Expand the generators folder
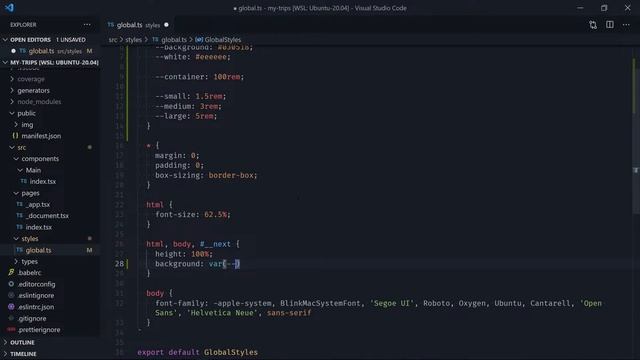640x360 pixels. [x=50, y=91]
